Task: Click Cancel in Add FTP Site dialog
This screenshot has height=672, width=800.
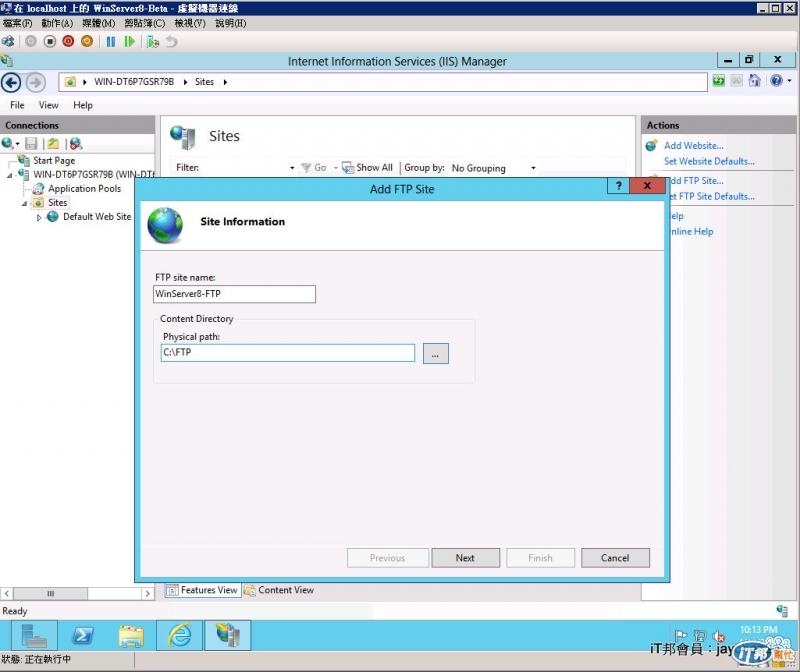Action: (615, 558)
